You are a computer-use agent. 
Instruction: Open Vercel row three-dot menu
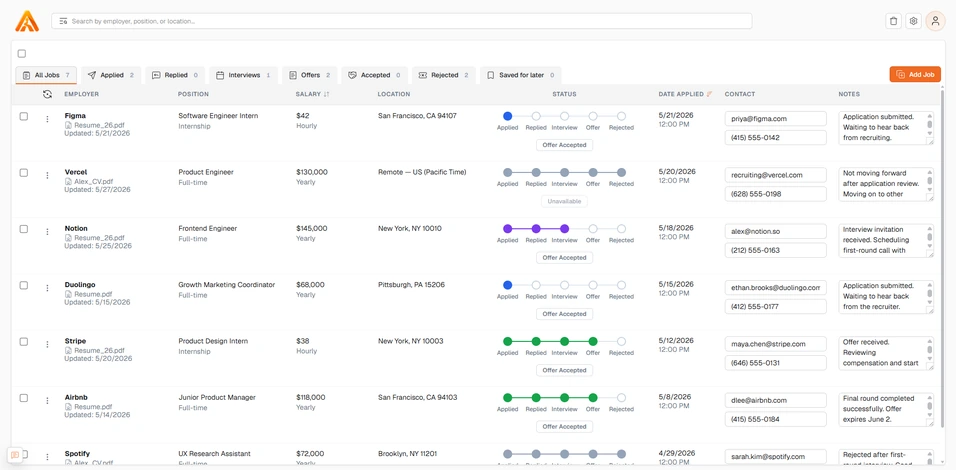(x=48, y=176)
